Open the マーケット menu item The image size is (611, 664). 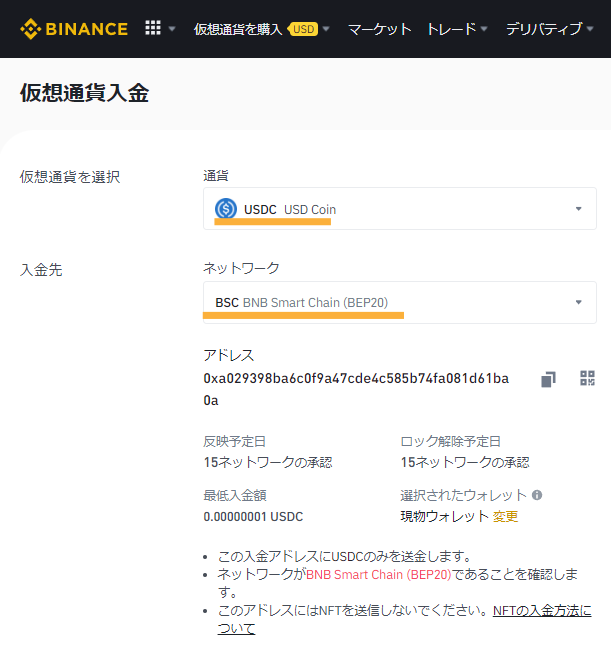point(379,29)
